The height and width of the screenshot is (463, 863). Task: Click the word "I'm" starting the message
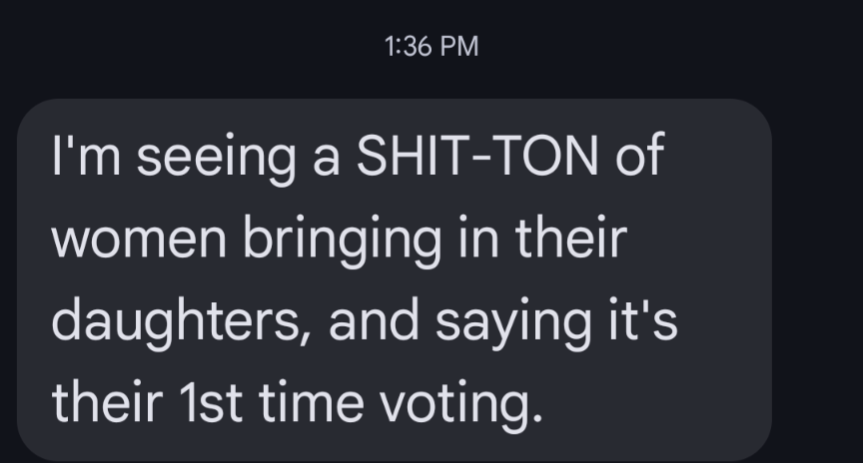point(86,155)
